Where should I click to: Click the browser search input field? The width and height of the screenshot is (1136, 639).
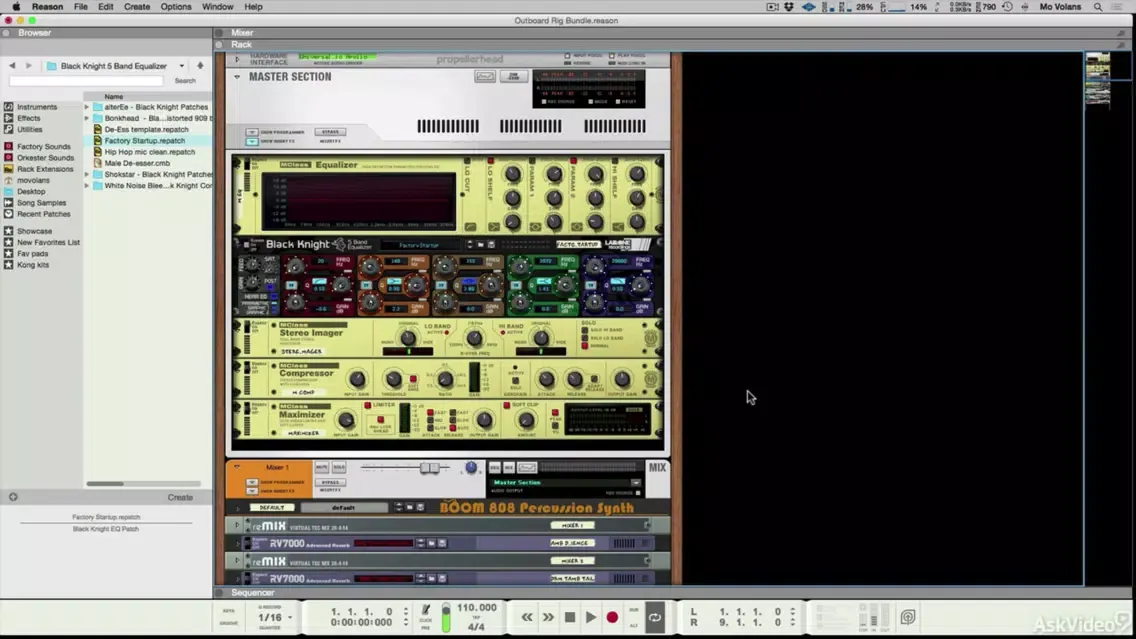[86, 80]
